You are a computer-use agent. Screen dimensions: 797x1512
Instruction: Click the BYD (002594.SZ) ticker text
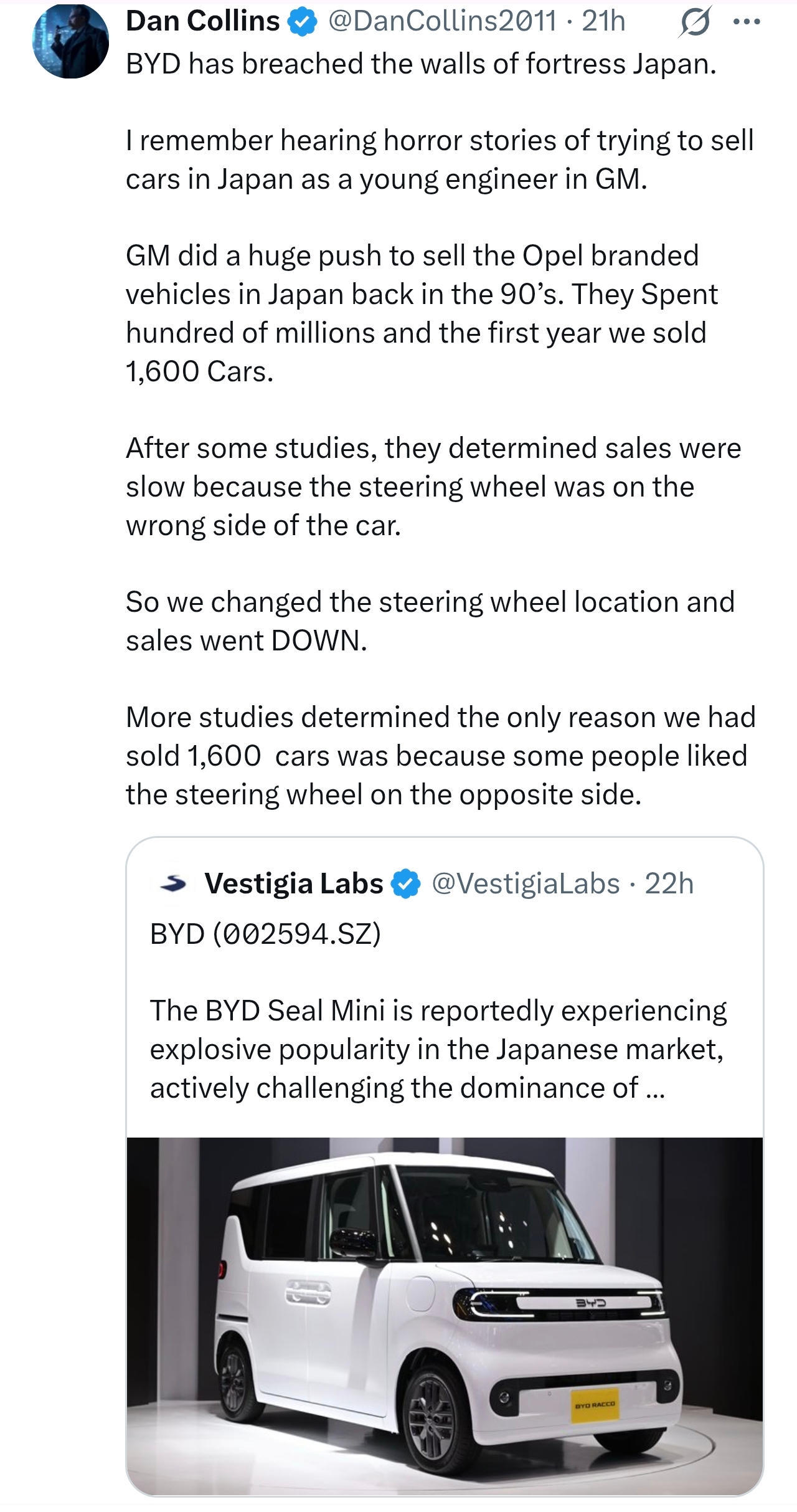pos(265,934)
